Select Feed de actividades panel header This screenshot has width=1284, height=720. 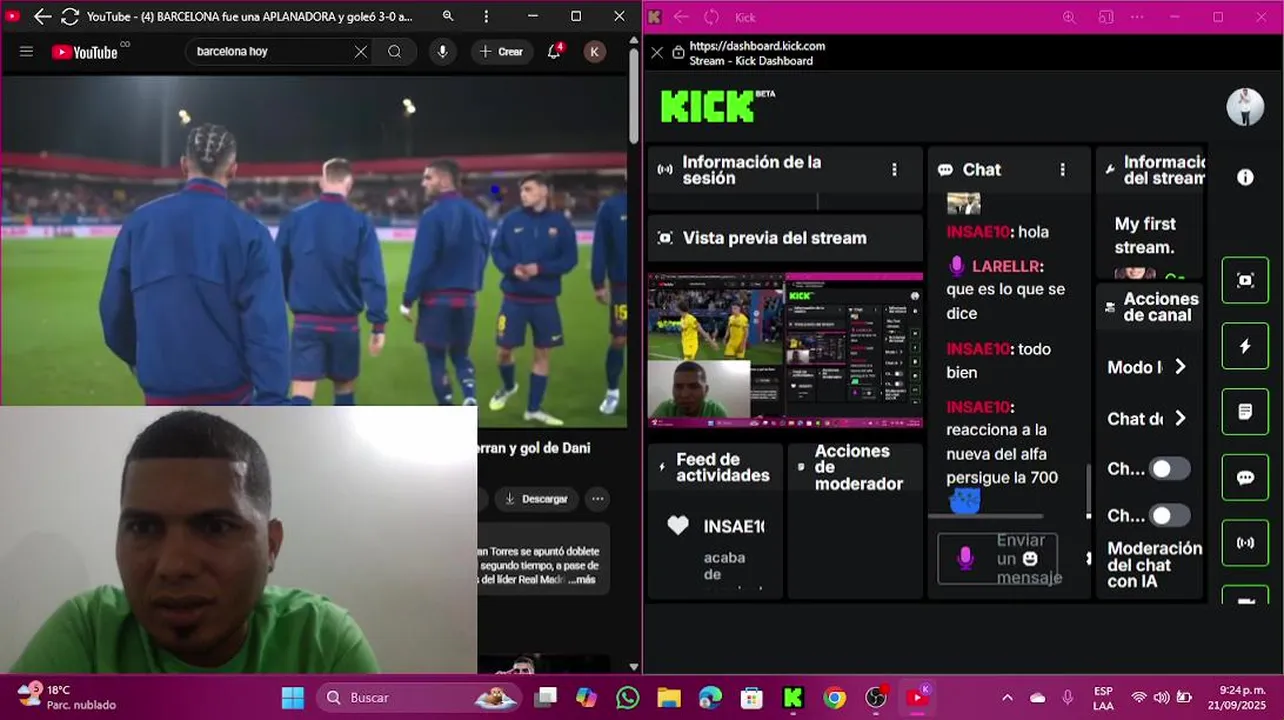[714, 467]
